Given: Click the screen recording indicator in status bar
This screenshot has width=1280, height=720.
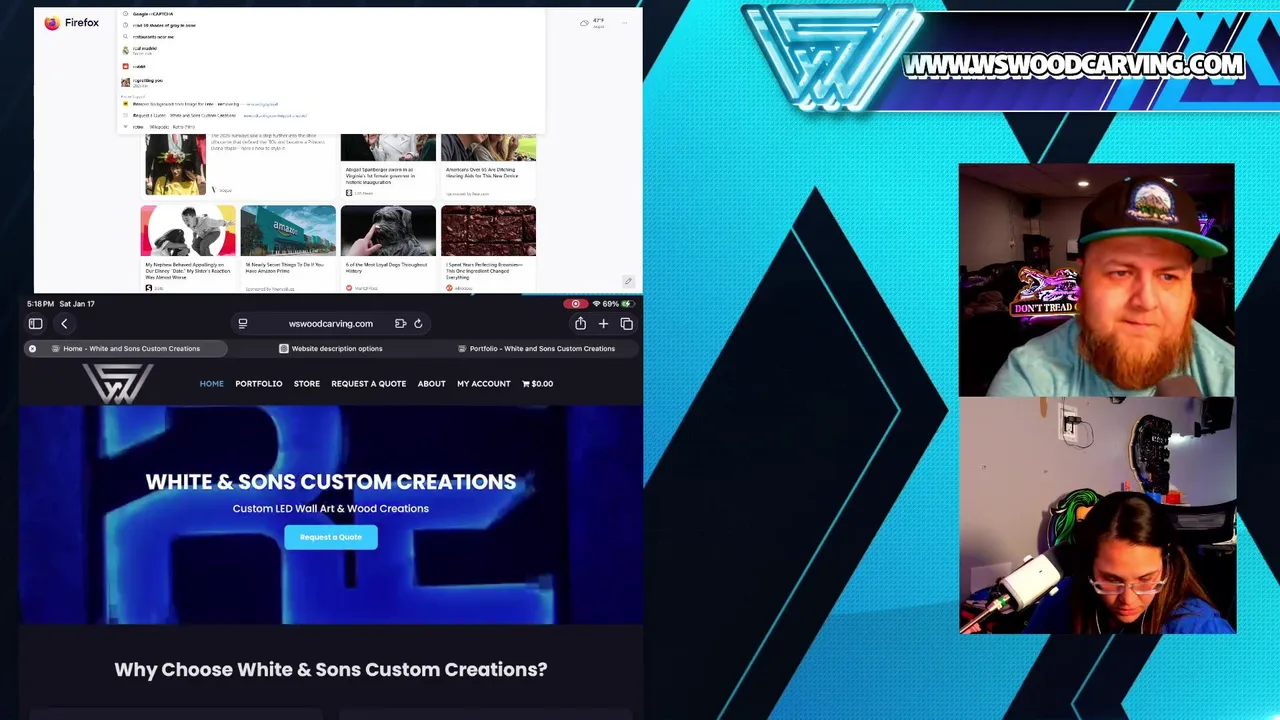Looking at the screenshot, I should coord(575,303).
